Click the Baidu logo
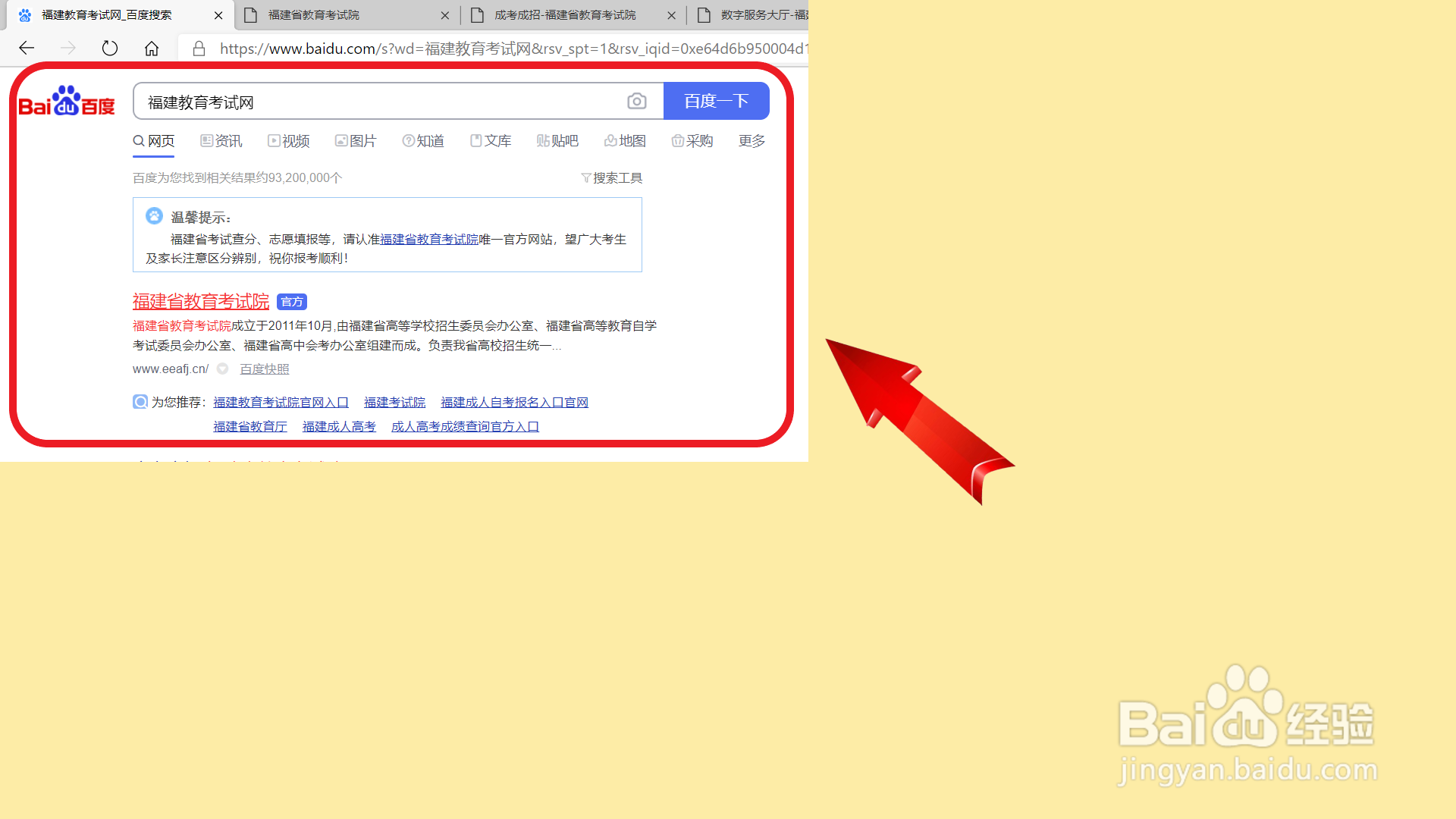This screenshot has height=819, width=1456. pyautogui.click(x=67, y=101)
